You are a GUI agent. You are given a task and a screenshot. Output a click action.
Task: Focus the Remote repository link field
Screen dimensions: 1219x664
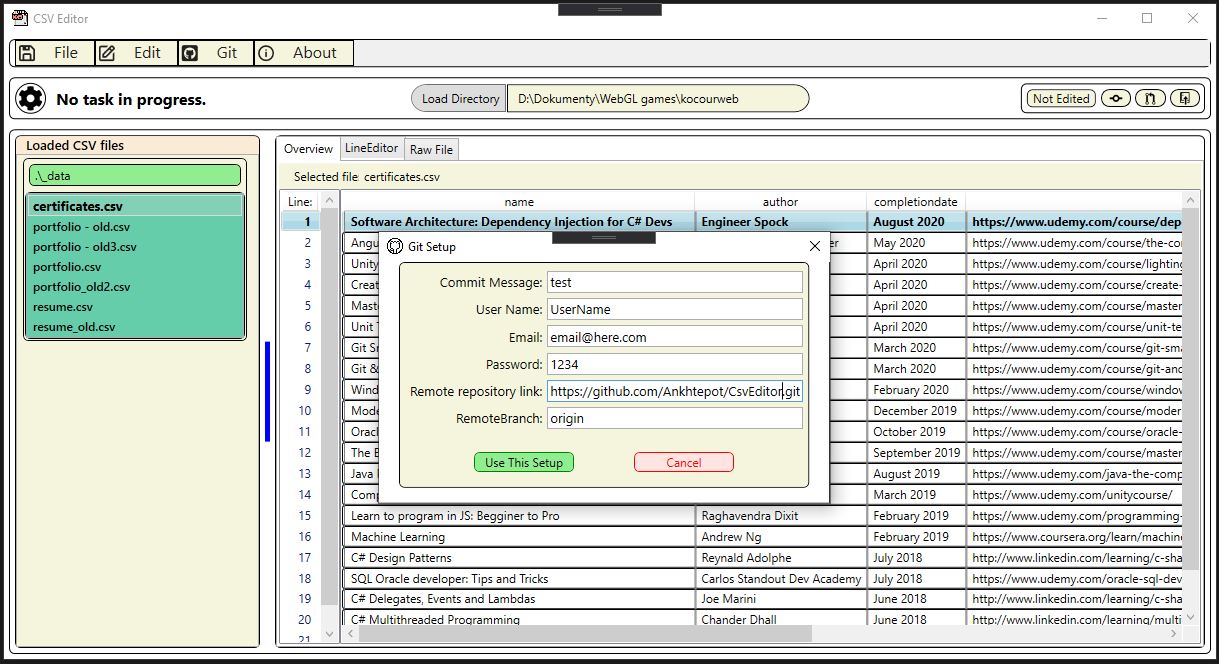674,391
